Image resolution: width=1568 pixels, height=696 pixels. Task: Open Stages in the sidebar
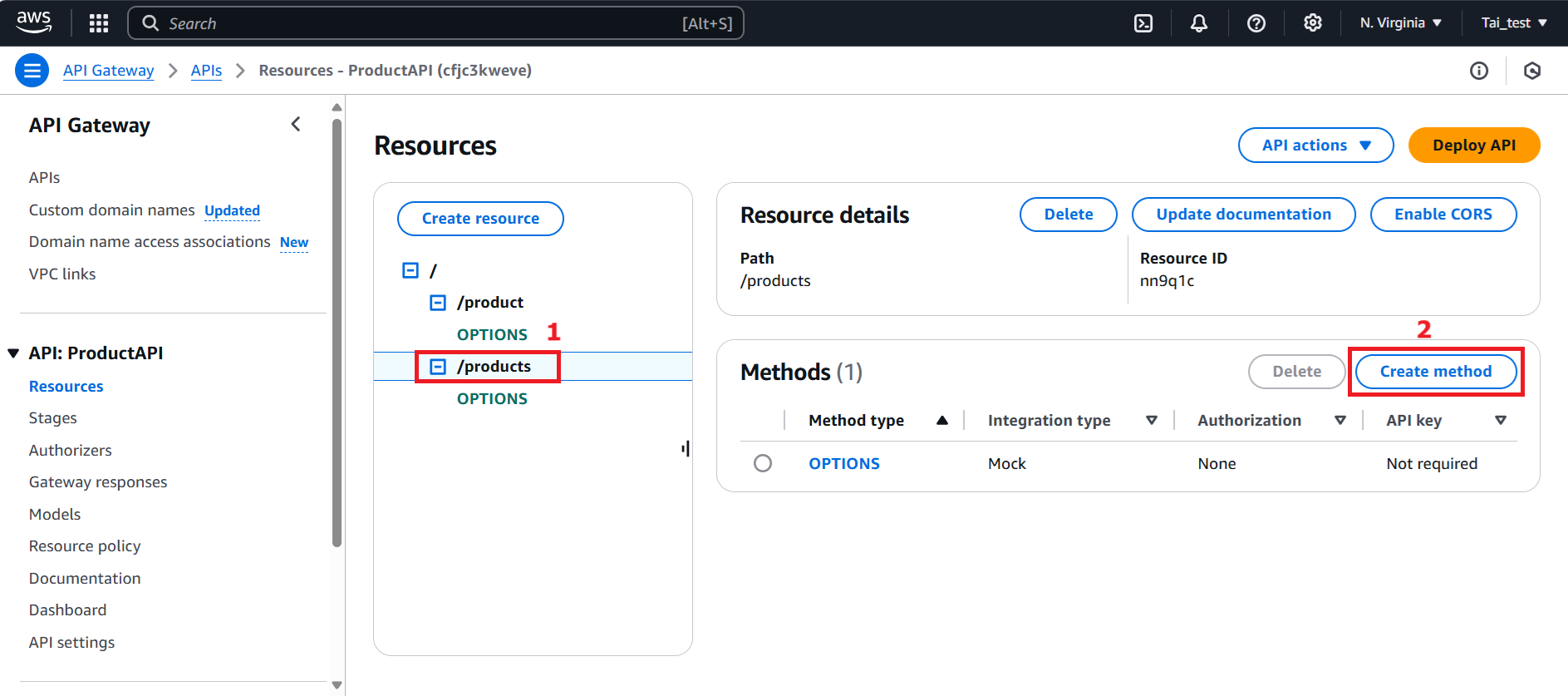click(53, 418)
